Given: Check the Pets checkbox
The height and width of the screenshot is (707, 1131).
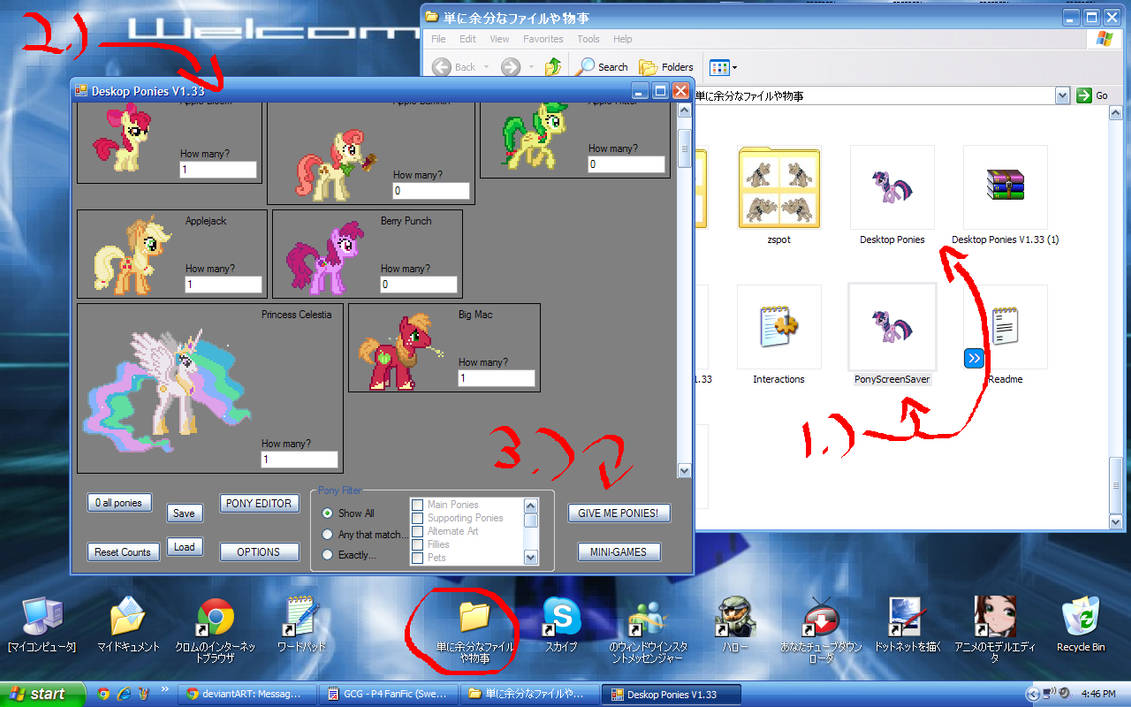Looking at the screenshot, I should click(x=417, y=558).
